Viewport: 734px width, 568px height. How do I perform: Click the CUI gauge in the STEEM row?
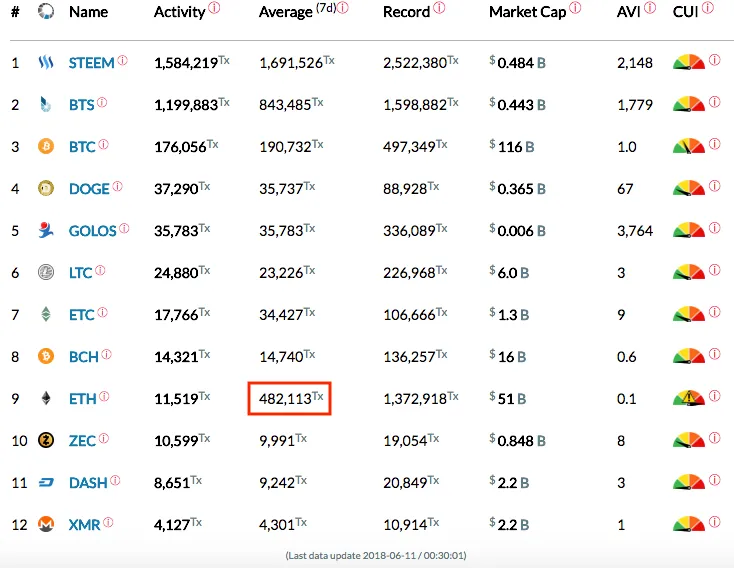coord(689,62)
